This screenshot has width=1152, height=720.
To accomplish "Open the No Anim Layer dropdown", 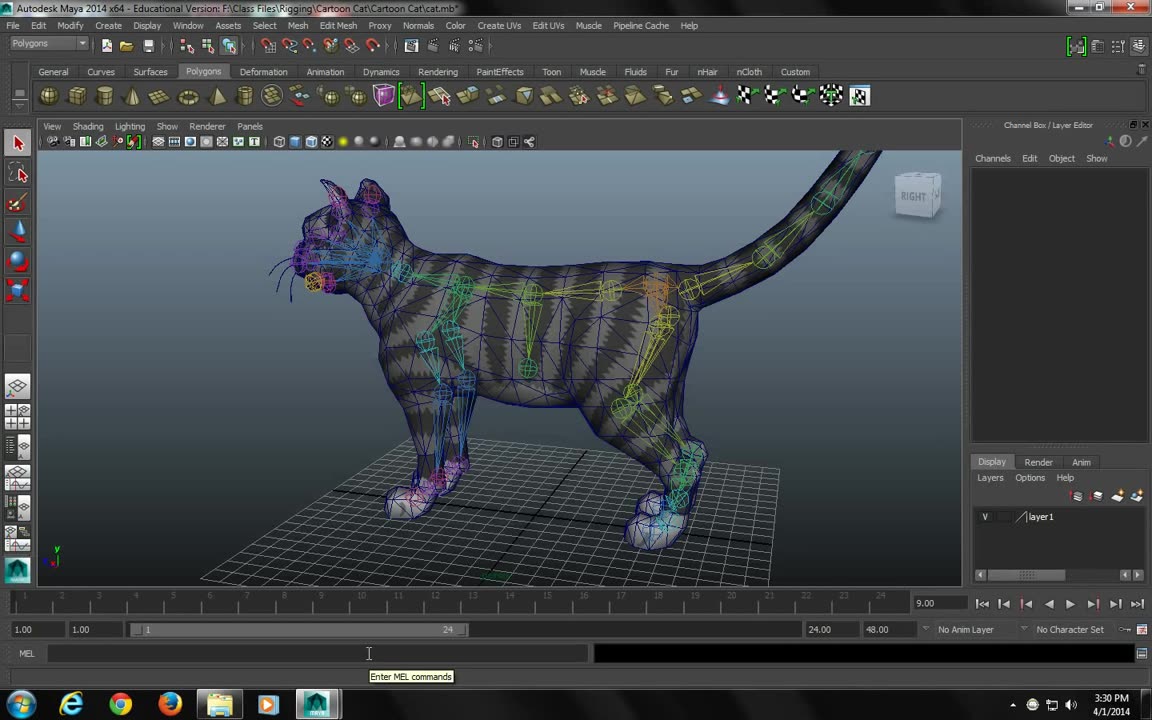I will (x=965, y=629).
